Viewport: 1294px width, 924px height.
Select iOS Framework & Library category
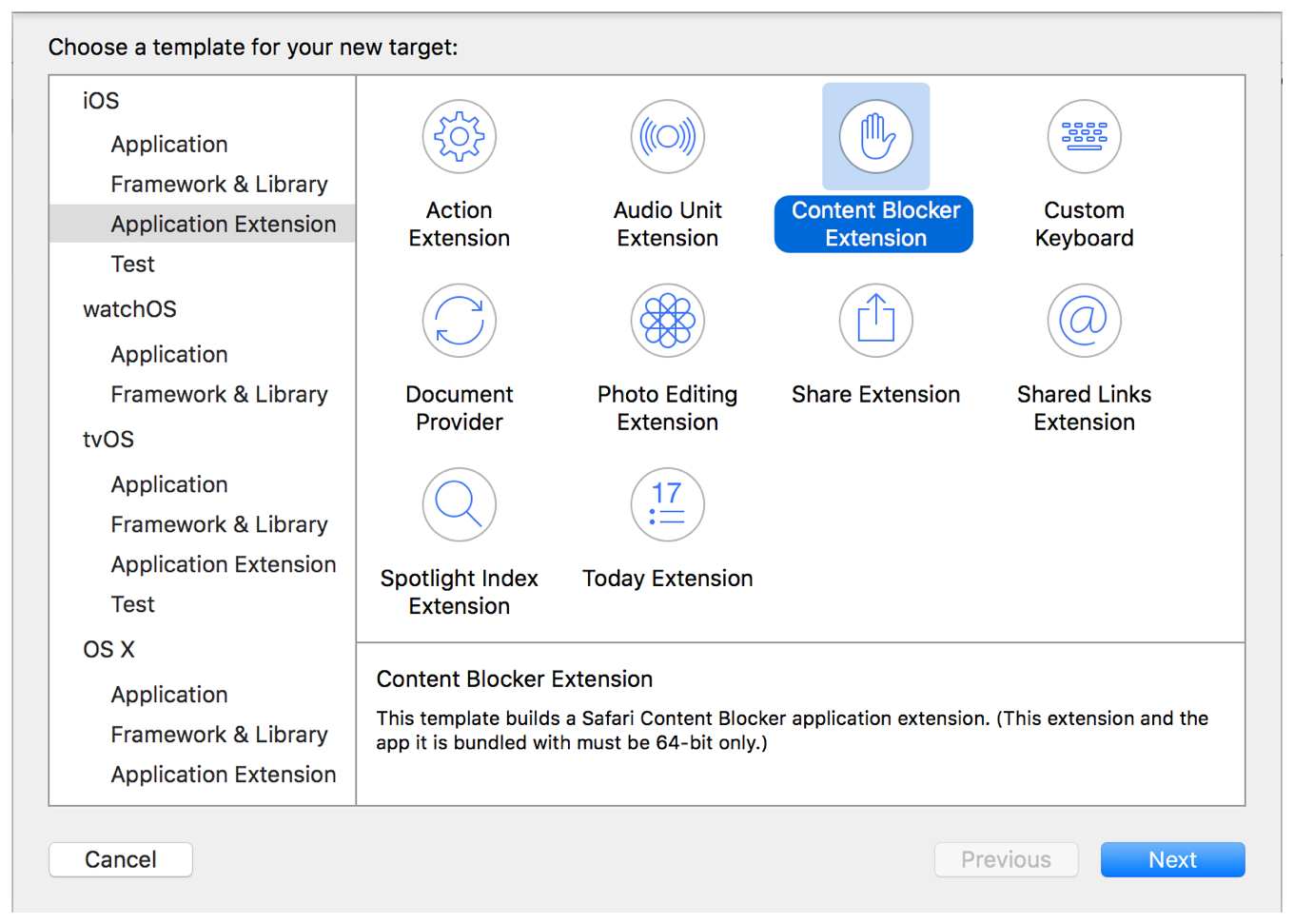click(219, 185)
